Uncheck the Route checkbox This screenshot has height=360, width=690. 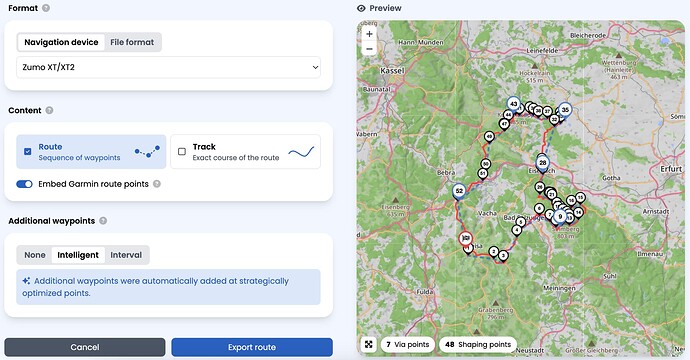click(28, 151)
